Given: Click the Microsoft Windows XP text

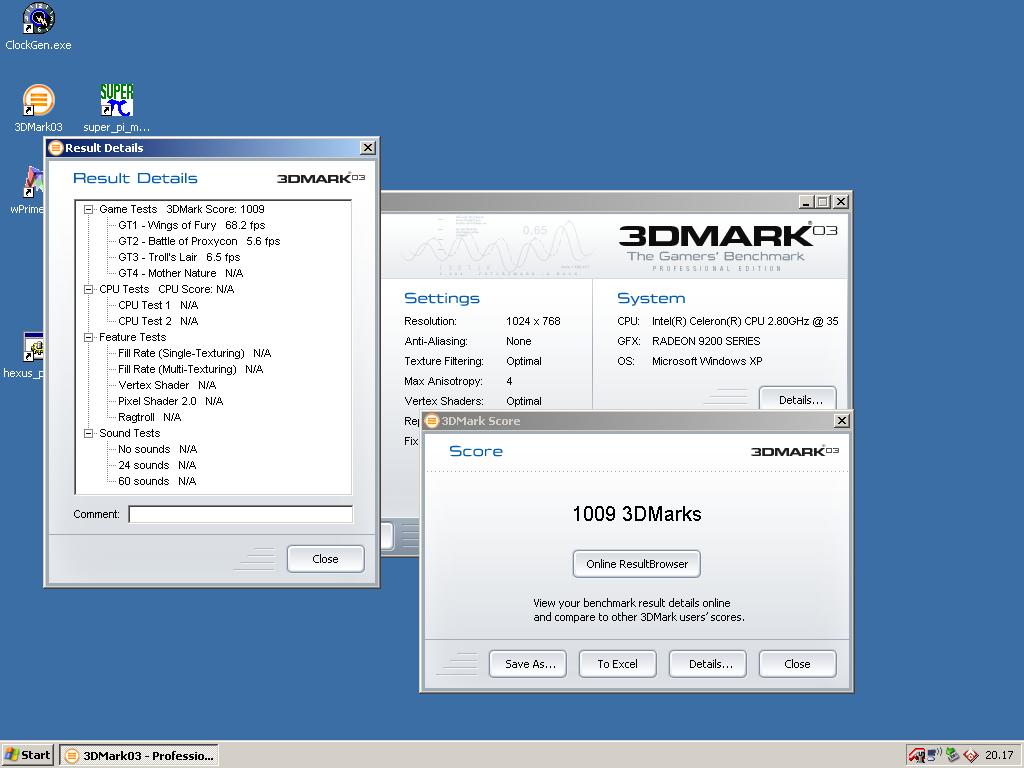Looking at the screenshot, I should [707, 361].
